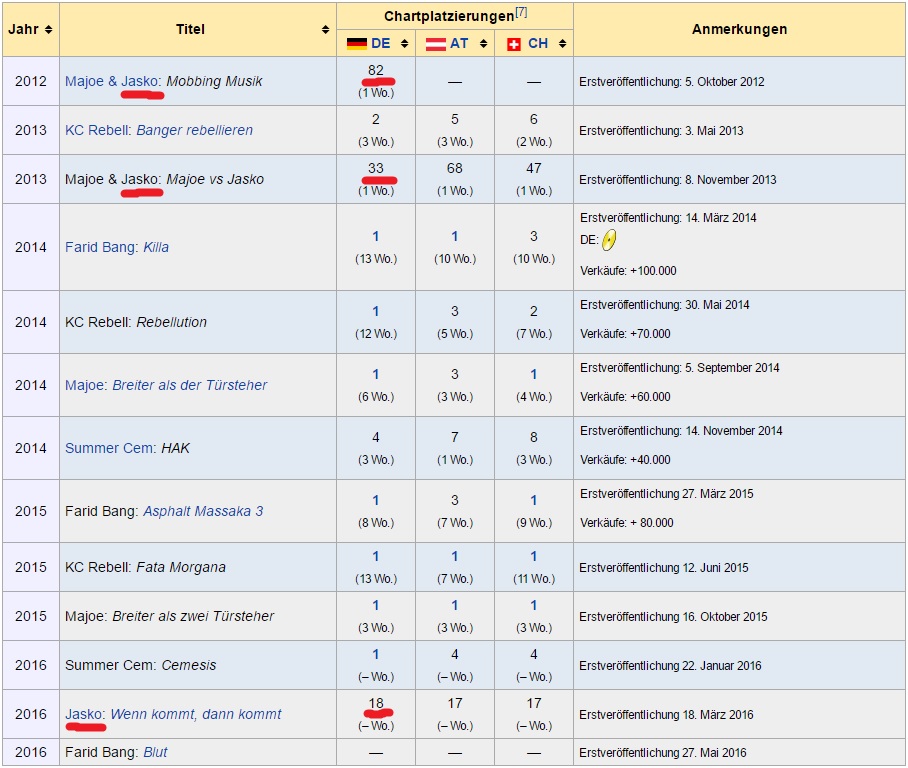Click the German flag icon
Image resolution: width=908 pixels, height=768 pixels.
(x=357, y=43)
